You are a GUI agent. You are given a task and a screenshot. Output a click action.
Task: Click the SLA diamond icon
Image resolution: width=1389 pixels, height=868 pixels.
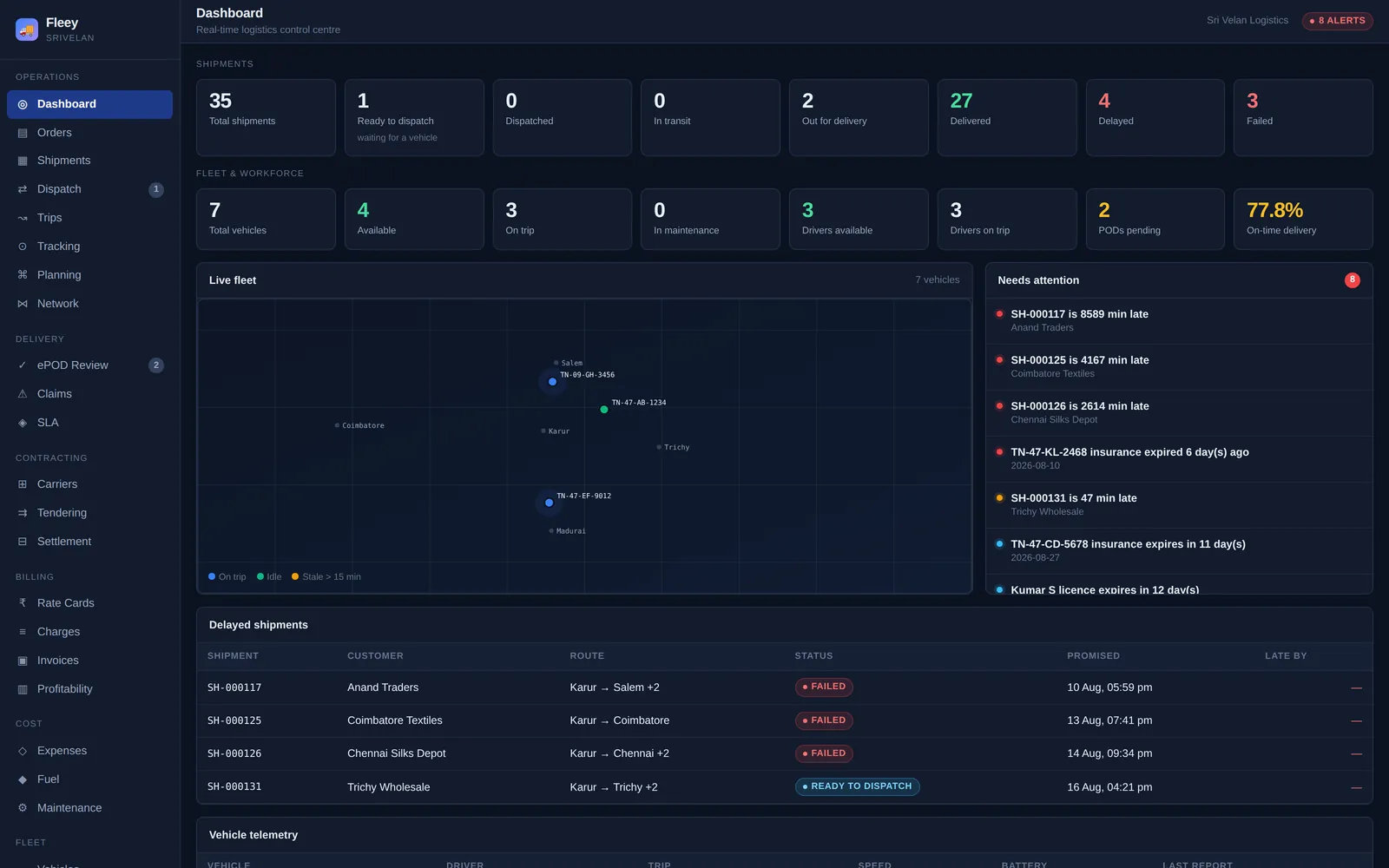point(23,423)
